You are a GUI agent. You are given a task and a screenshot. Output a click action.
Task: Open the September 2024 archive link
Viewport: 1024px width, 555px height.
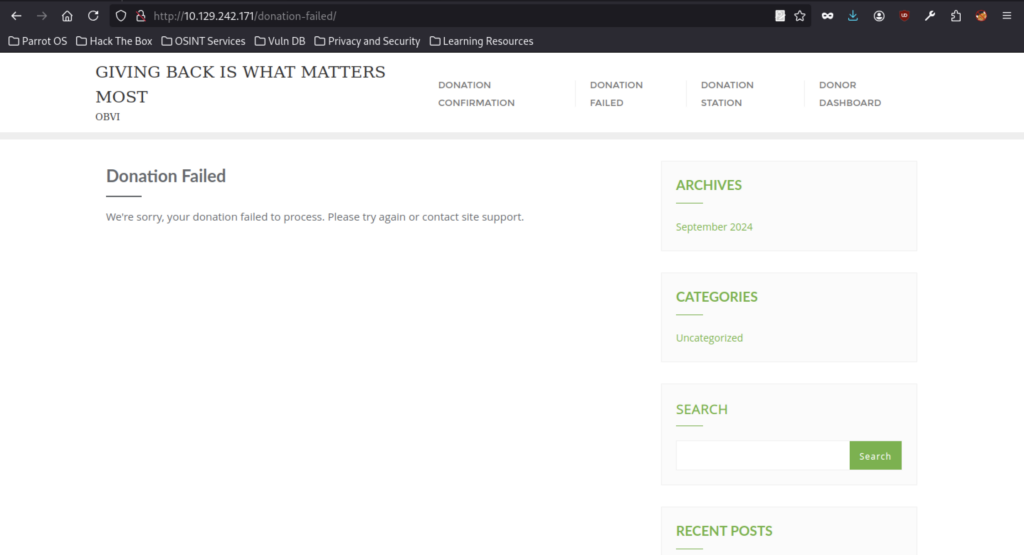click(x=714, y=227)
